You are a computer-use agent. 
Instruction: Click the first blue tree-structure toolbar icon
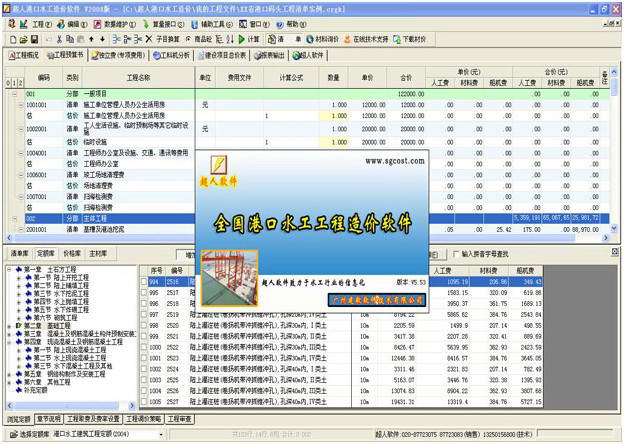(116, 39)
